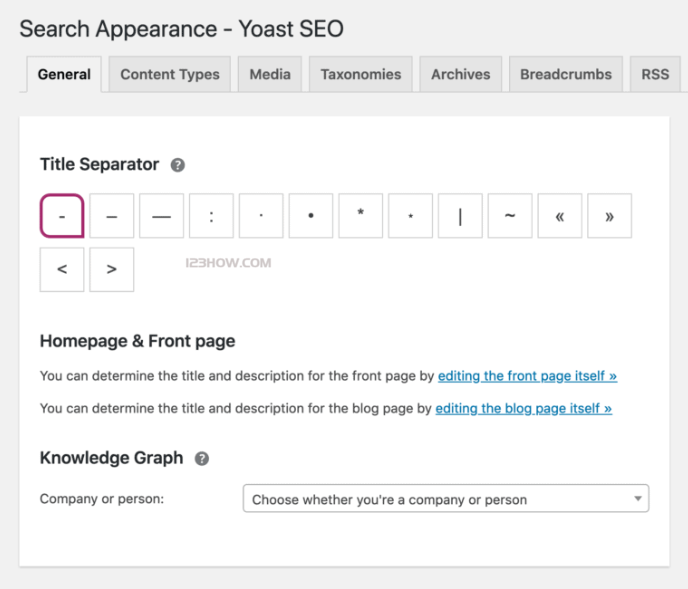
Task: Select the vertical pipe title separator
Action: point(460,216)
